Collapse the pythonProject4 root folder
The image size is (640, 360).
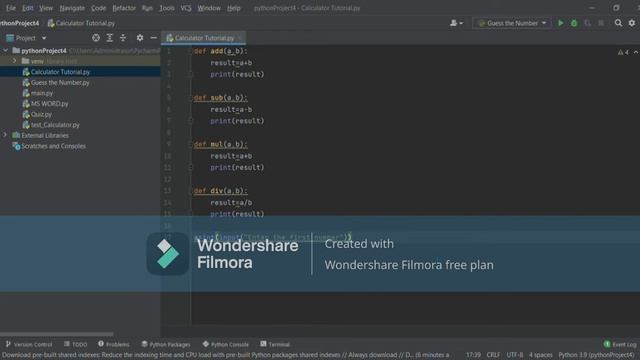point(5,51)
